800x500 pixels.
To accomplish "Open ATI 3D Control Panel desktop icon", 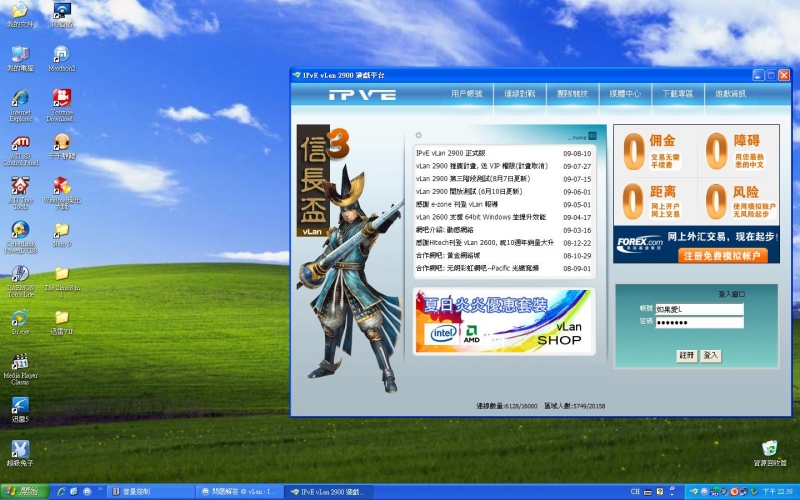I will (x=20, y=150).
